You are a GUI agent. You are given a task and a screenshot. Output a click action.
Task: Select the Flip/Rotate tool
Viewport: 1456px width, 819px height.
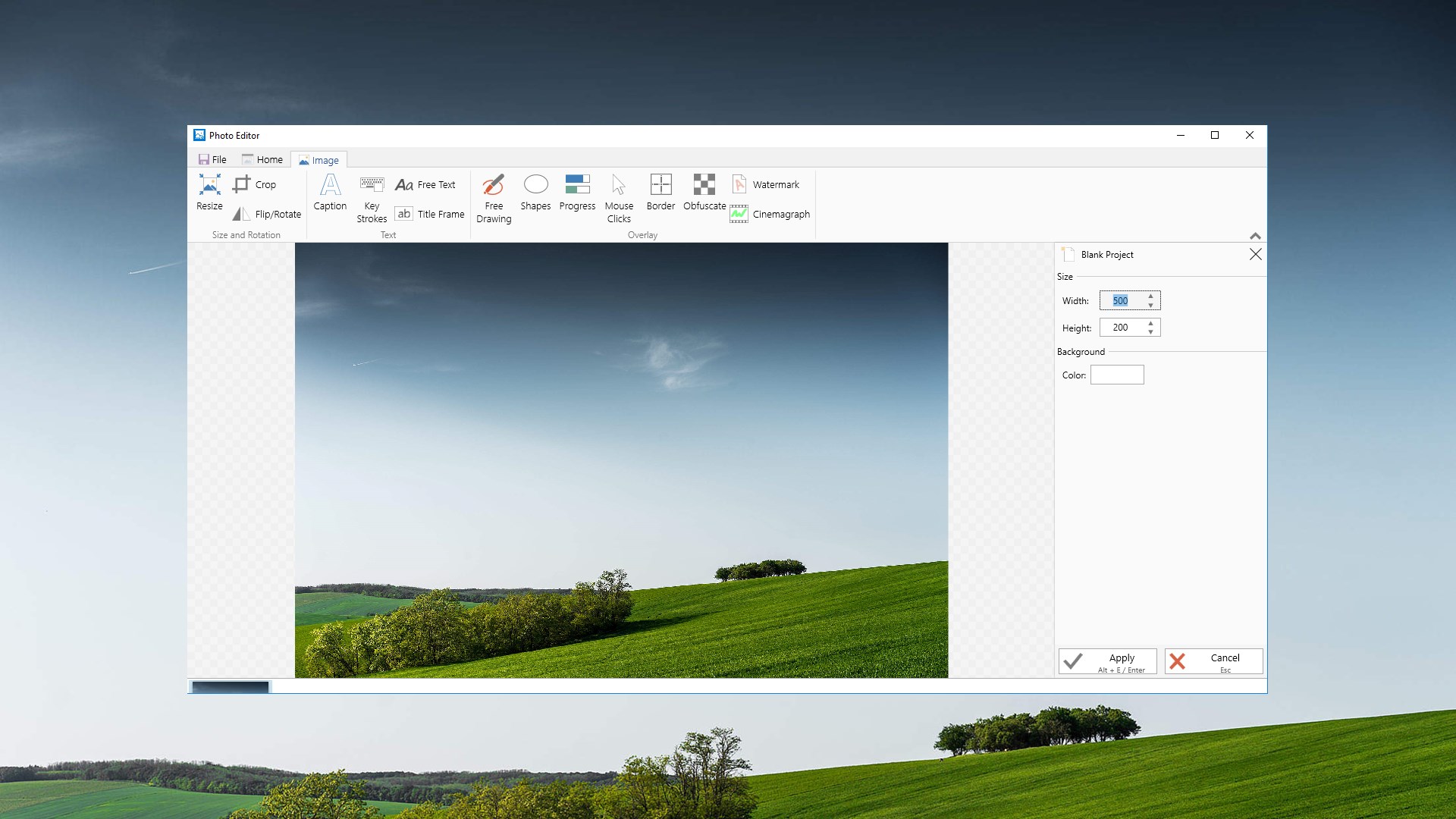[265, 215]
